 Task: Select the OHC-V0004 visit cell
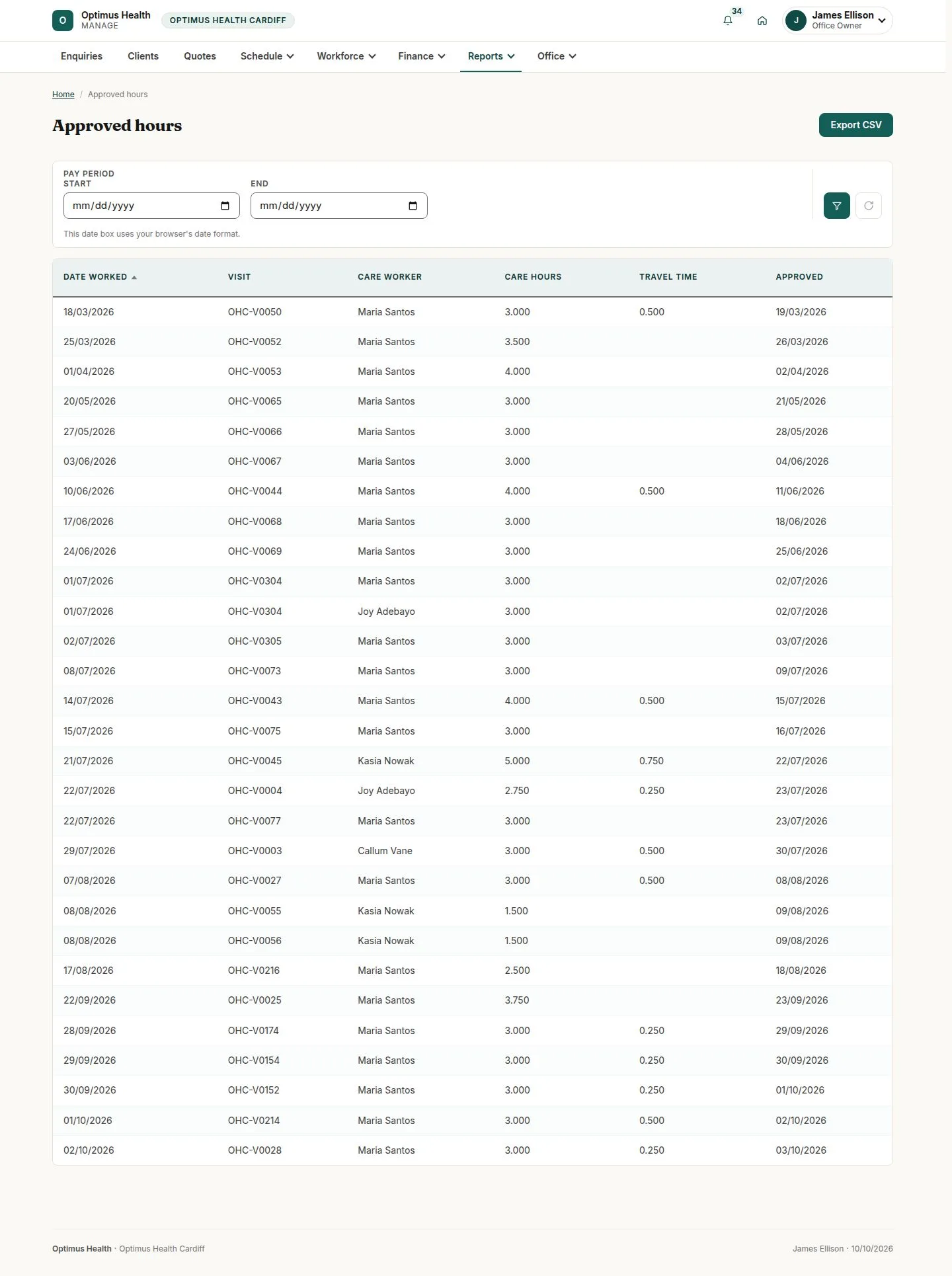tap(255, 791)
